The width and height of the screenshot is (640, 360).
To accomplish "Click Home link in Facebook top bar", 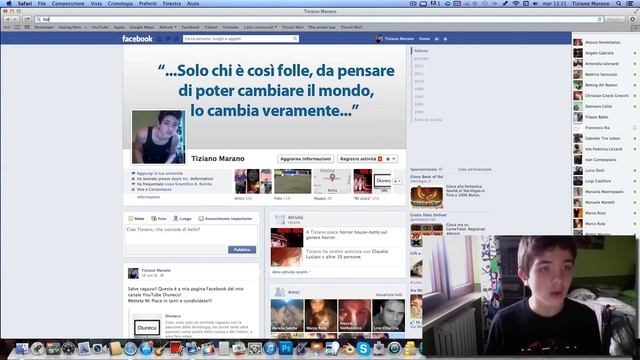I will point(424,39).
